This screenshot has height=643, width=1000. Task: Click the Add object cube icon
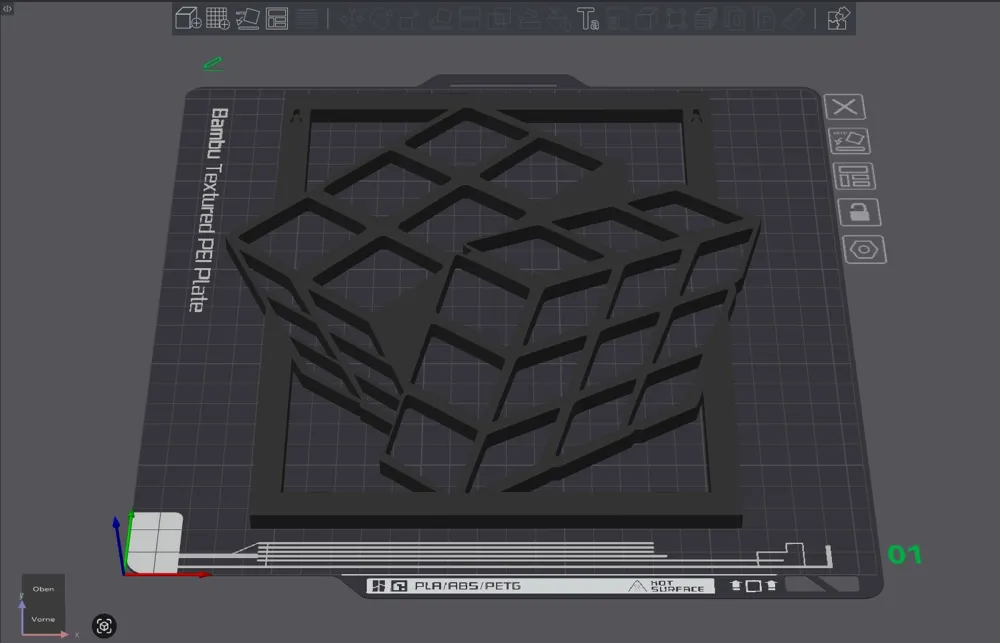click(x=188, y=18)
